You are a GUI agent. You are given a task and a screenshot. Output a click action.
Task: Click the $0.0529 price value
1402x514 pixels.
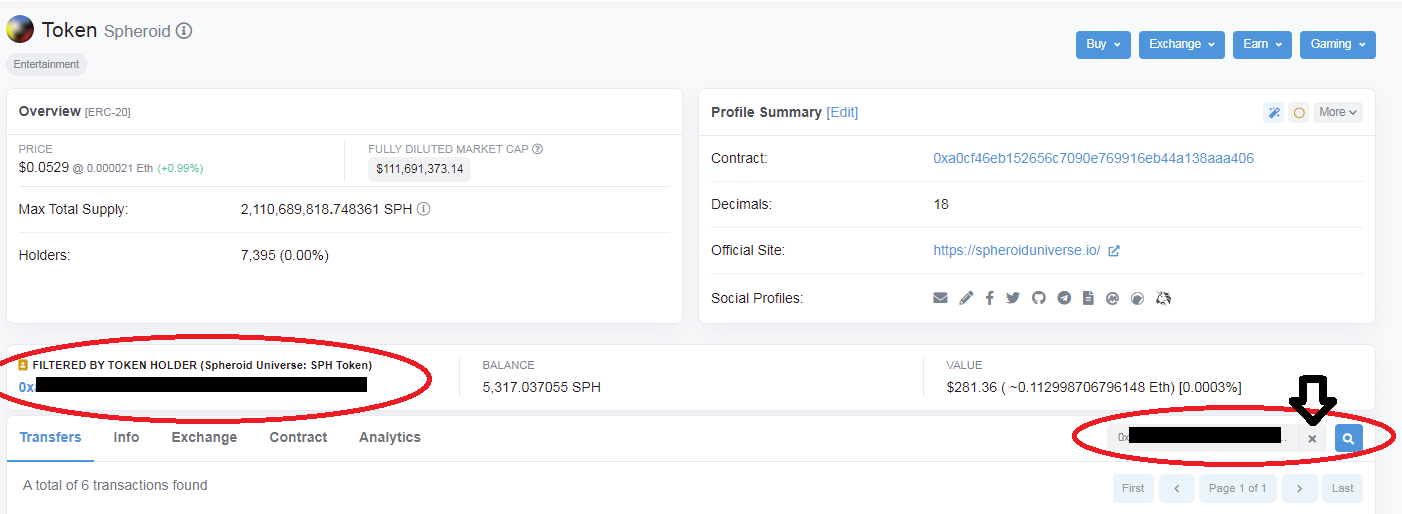pyautogui.click(x=44, y=167)
